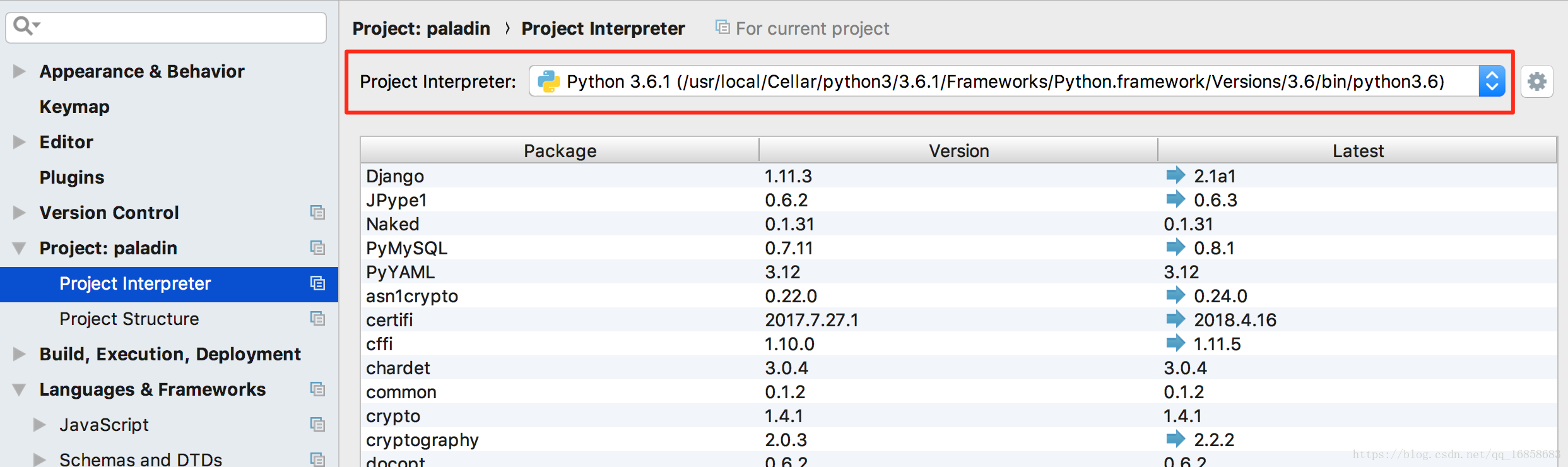Sort by the Package column header
This screenshot has height=467, width=1568.
coord(560,151)
